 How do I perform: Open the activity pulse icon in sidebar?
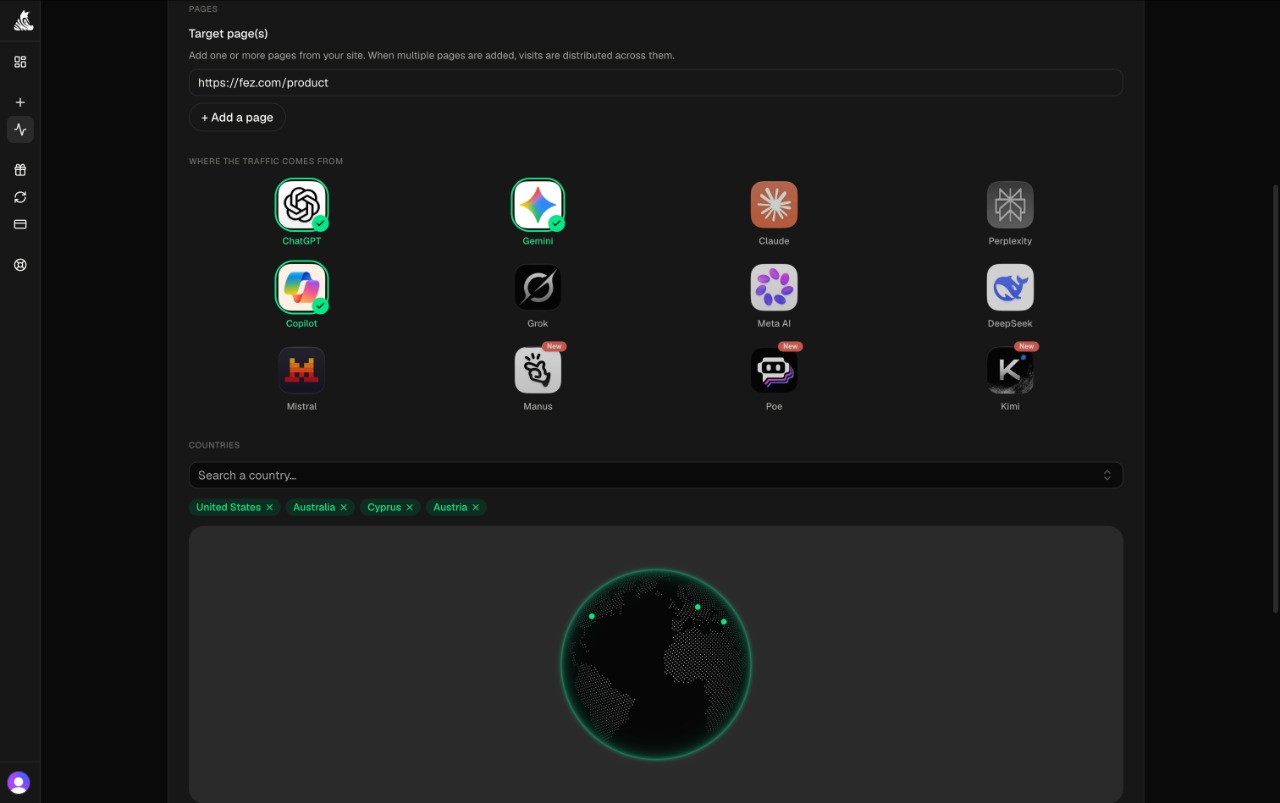point(20,129)
